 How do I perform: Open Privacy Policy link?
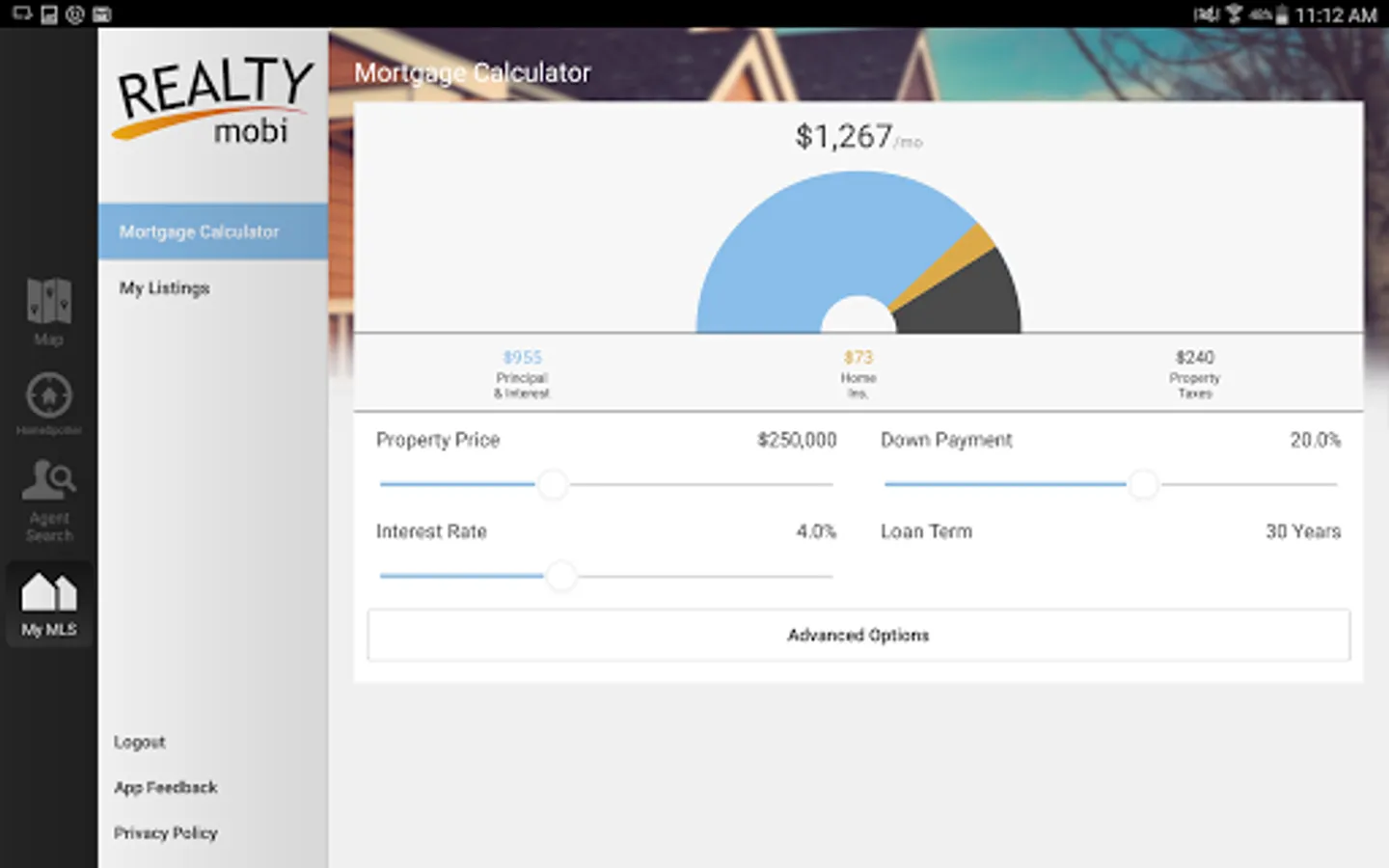(165, 832)
